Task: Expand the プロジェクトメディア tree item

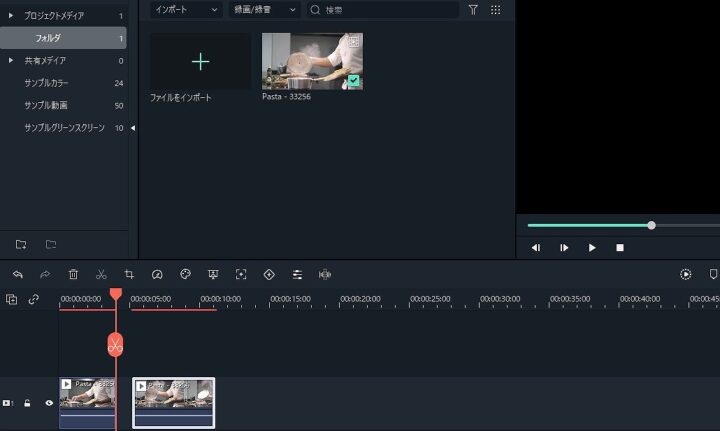Action: (11, 16)
